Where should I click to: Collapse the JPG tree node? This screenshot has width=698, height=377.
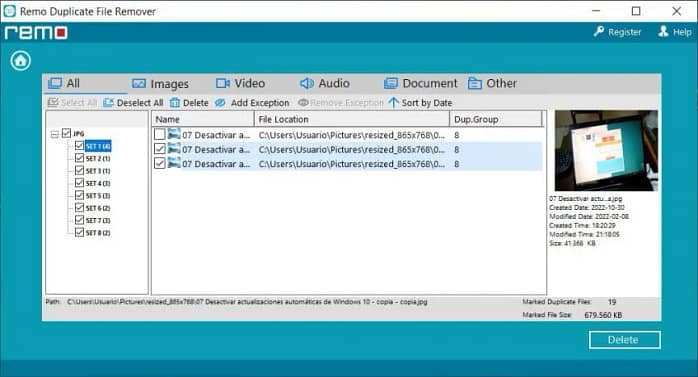[55, 134]
